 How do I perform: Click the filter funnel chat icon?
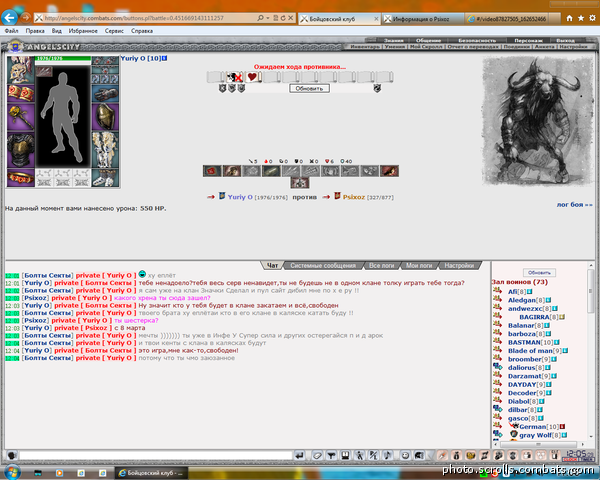331,455
